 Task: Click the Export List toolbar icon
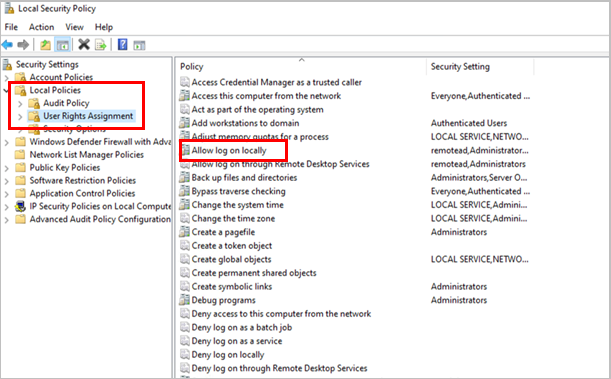pyautogui.click(x=101, y=45)
